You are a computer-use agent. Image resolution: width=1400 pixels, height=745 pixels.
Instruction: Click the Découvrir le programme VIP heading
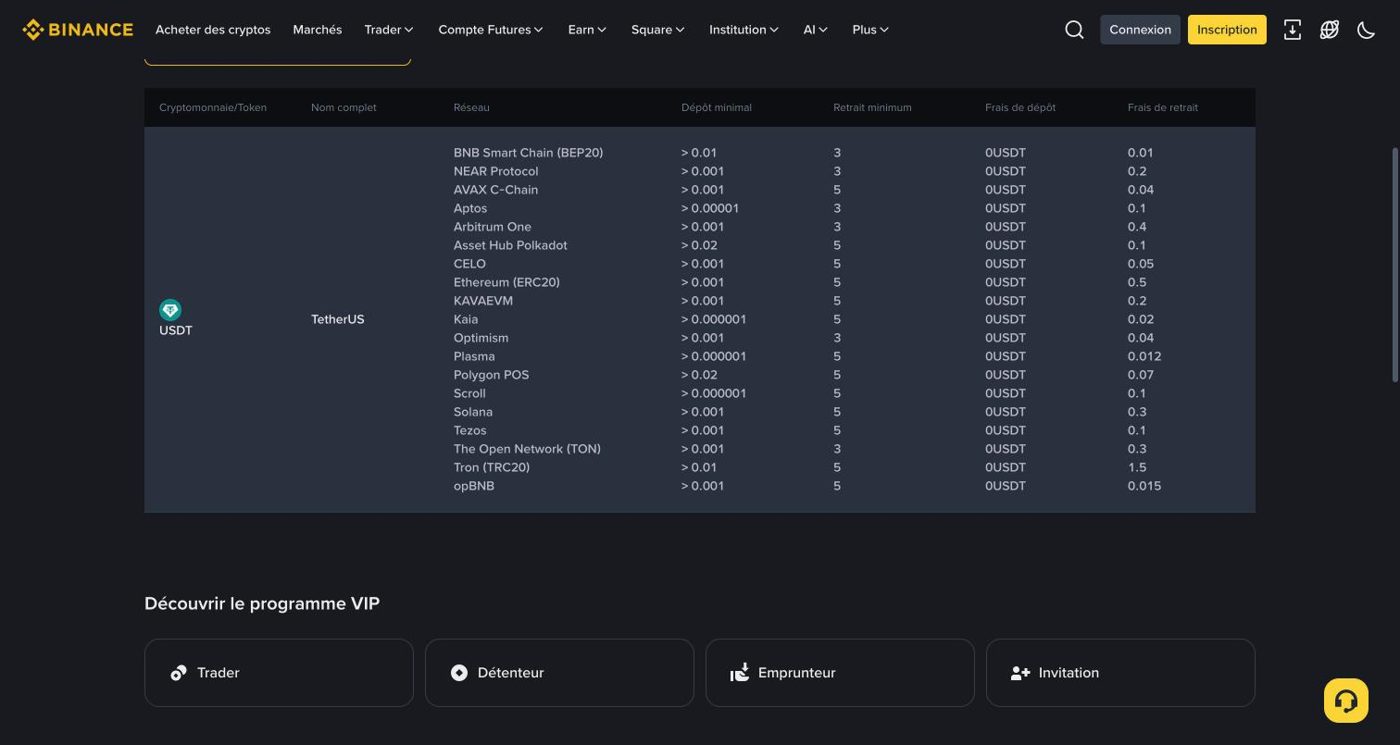[x=262, y=604]
